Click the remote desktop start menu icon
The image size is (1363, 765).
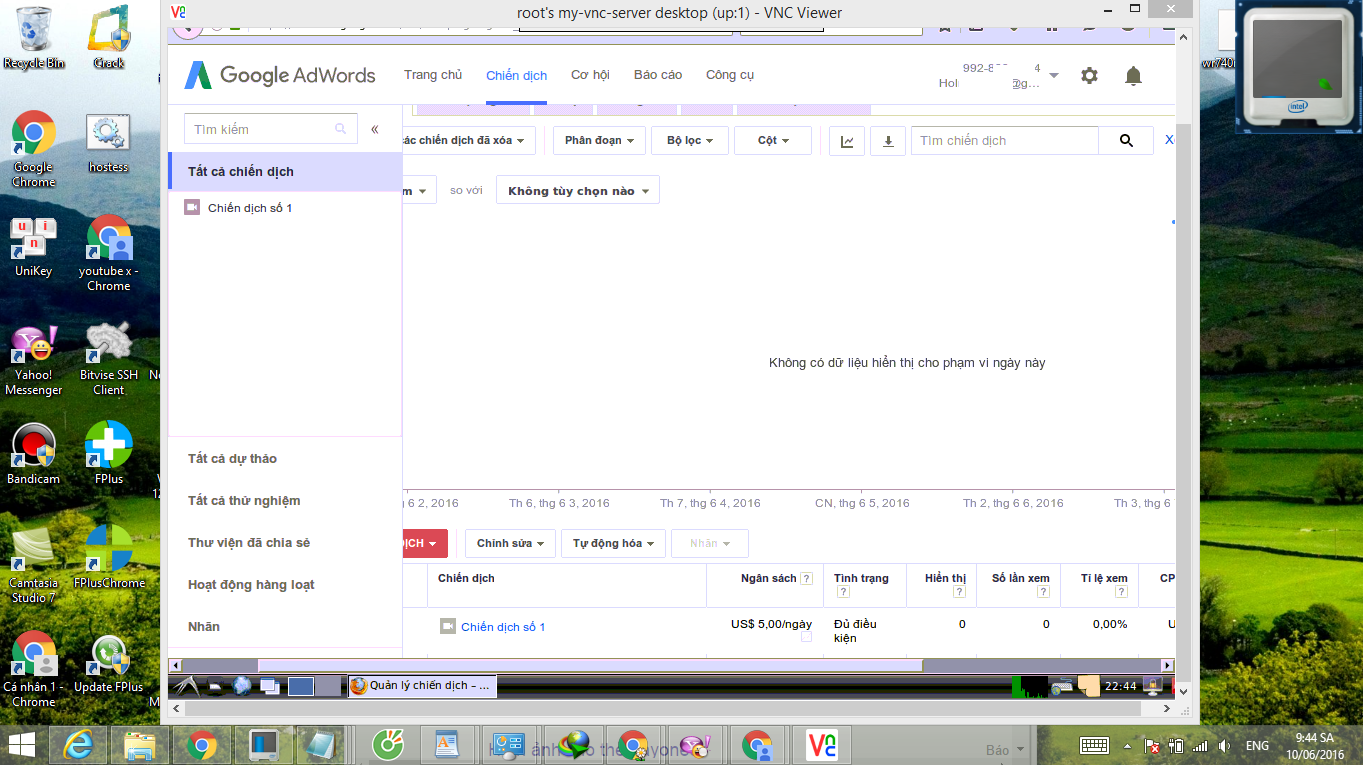tap(187, 686)
